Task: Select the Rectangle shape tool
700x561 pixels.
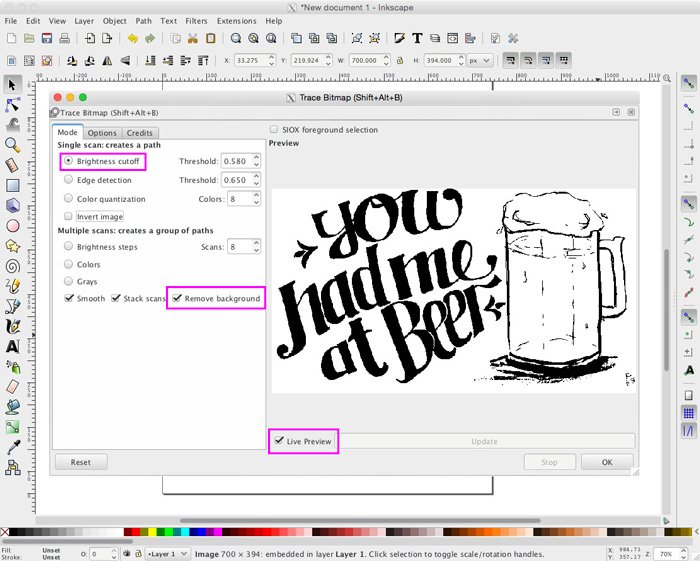Action: tap(12, 185)
